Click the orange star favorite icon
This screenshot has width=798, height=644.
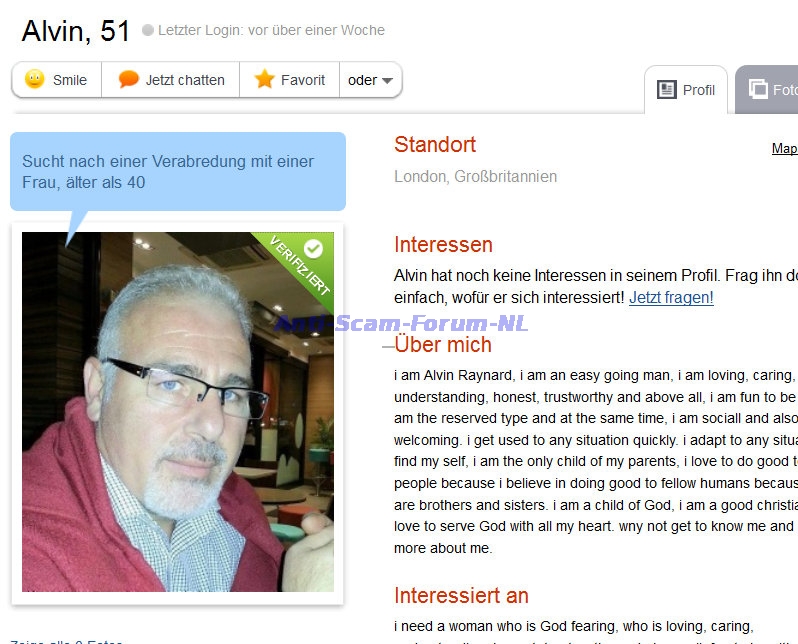tap(265, 79)
